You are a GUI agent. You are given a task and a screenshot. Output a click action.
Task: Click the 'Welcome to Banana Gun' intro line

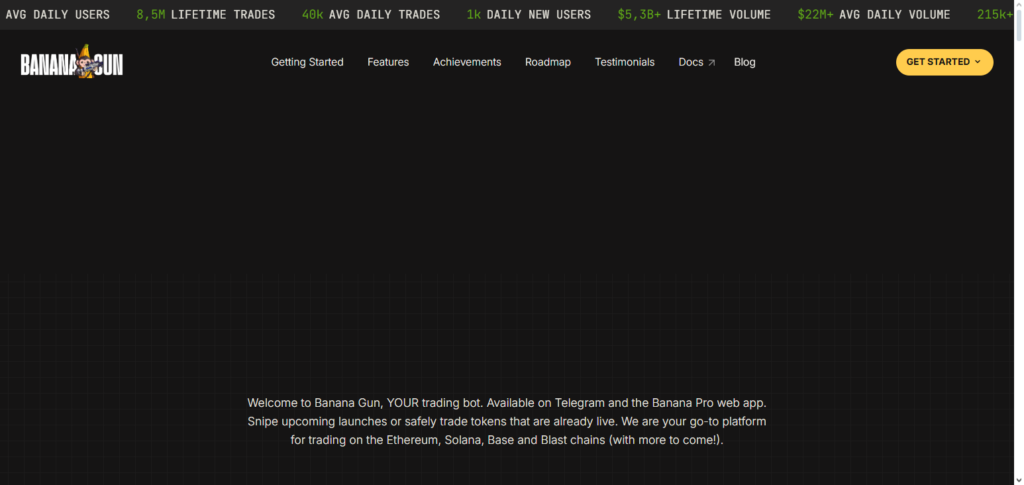pos(507,402)
